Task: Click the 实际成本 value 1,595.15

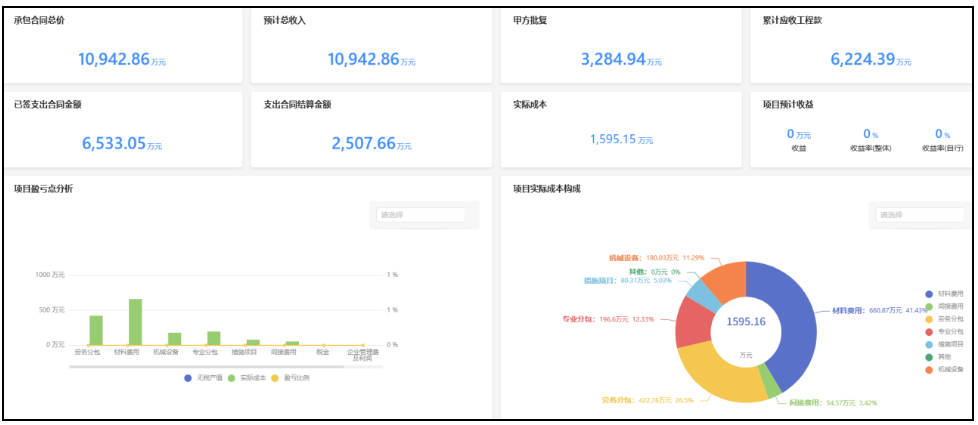Action: [612, 139]
